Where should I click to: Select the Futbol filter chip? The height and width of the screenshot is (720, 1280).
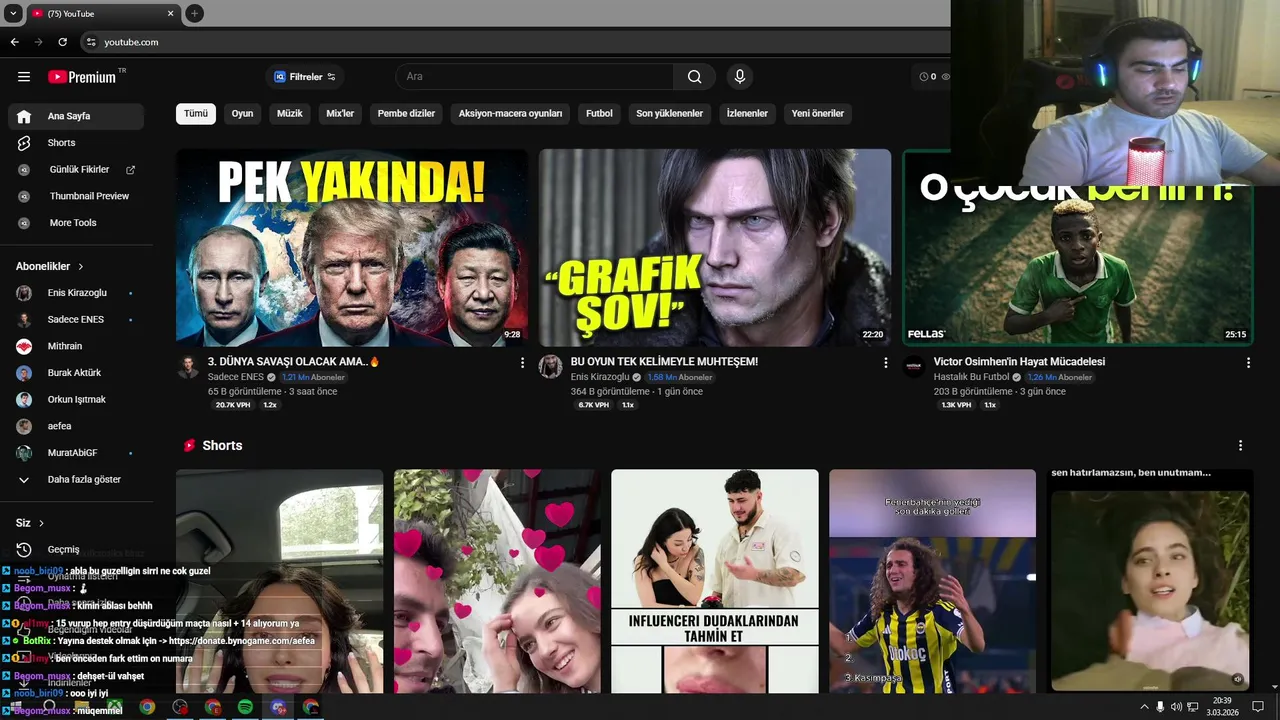599,114
